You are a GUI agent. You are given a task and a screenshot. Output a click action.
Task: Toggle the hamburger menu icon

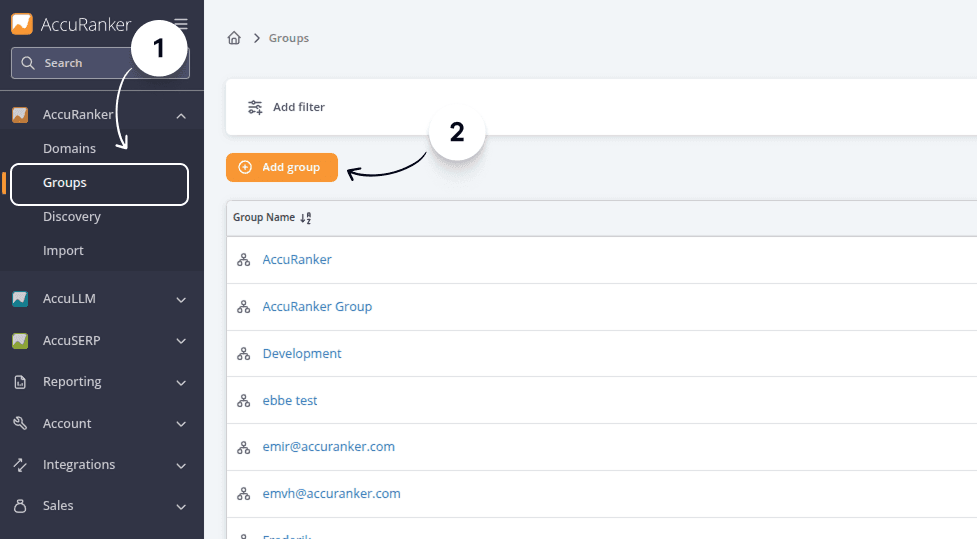[181, 24]
